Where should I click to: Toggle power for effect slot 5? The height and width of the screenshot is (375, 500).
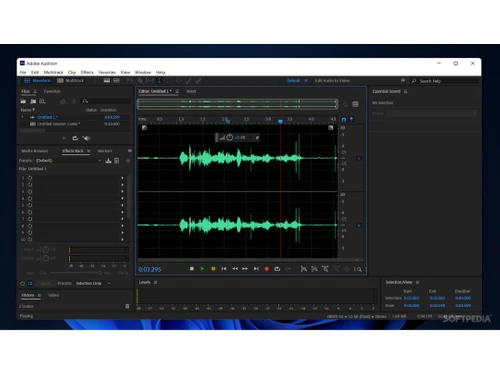point(30,205)
